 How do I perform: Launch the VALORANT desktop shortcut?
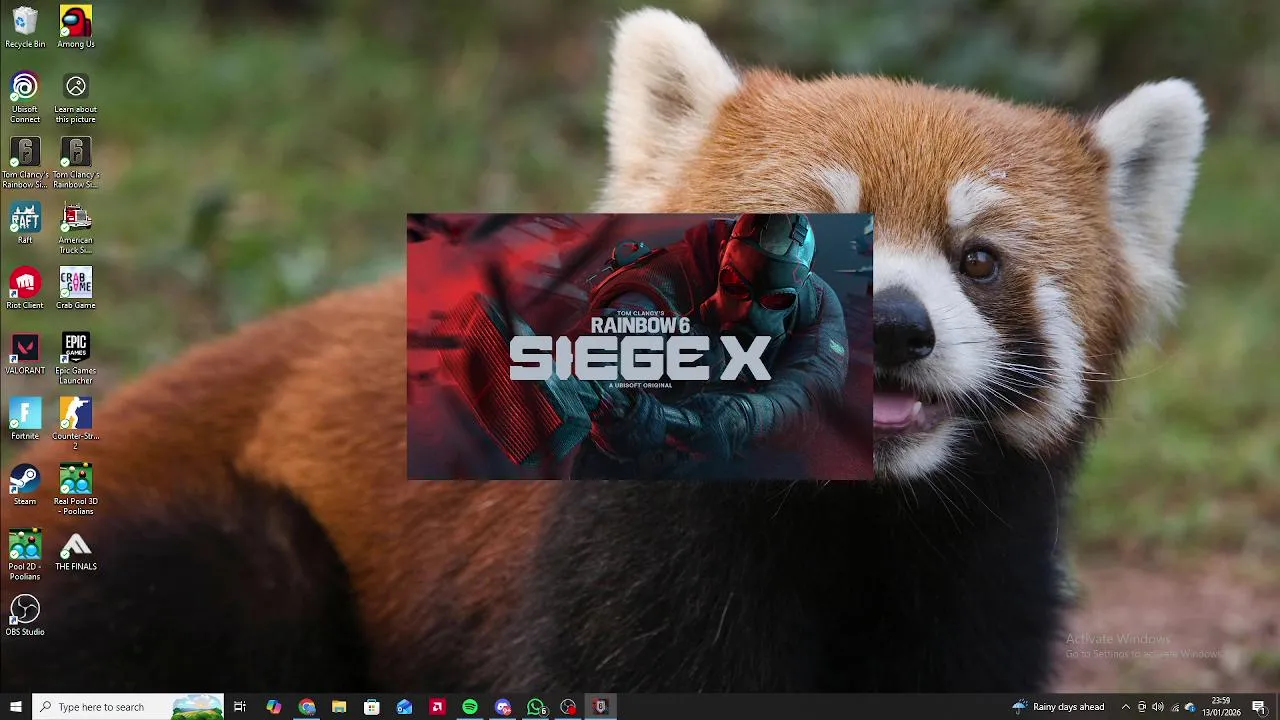click(25, 353)
